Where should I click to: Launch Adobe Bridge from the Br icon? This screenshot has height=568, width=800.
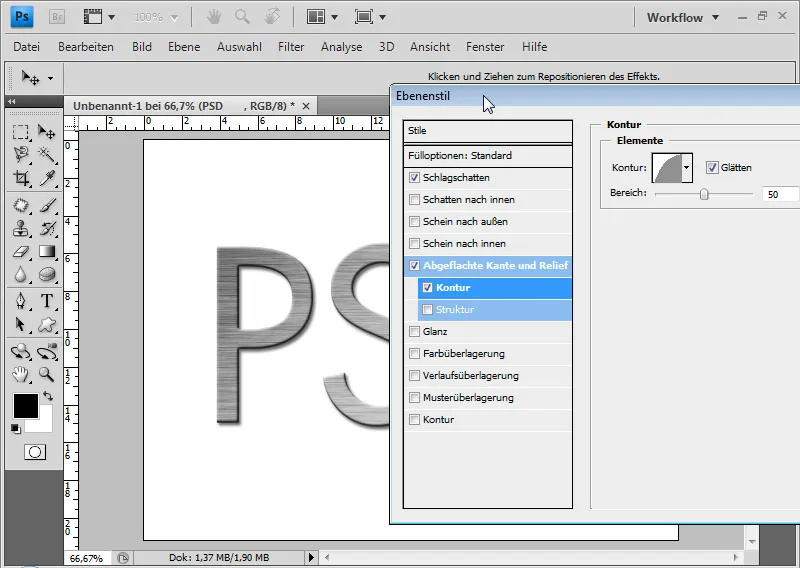57,17
